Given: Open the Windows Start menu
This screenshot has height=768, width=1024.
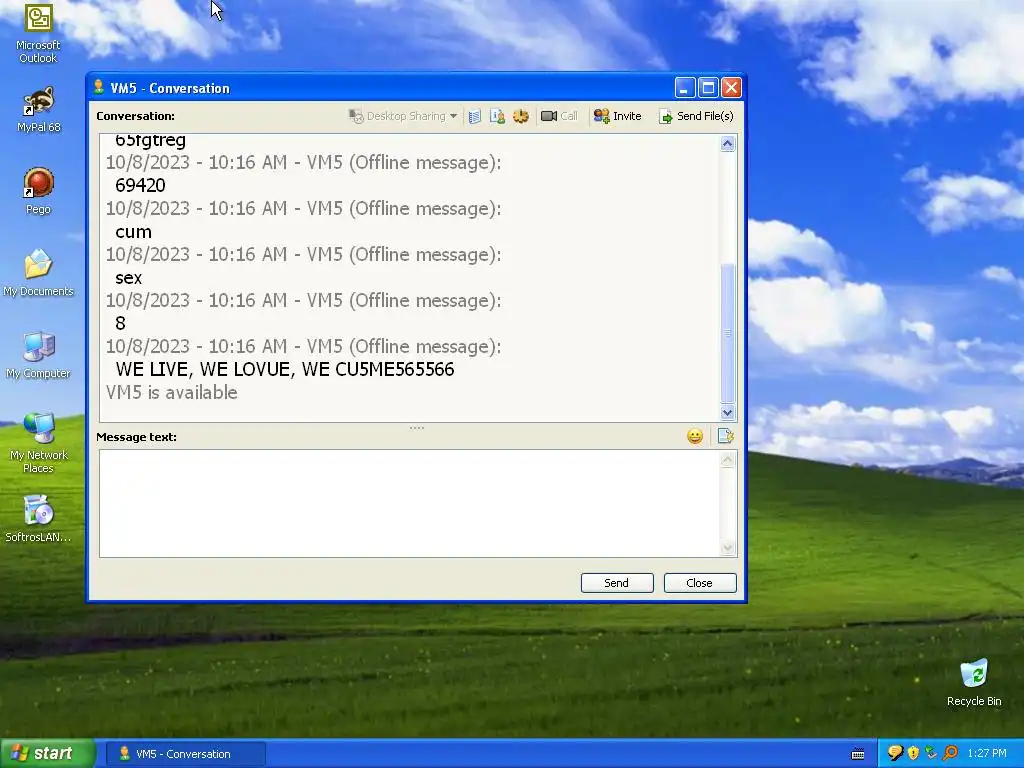Looking at the screenshot, I should (48, 754).
